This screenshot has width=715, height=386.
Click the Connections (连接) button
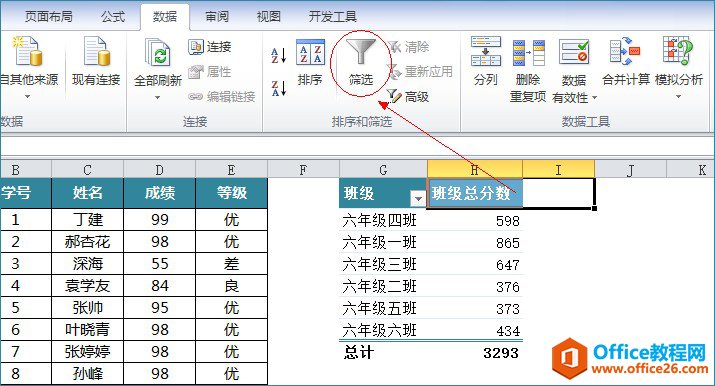tap(210, 46)
